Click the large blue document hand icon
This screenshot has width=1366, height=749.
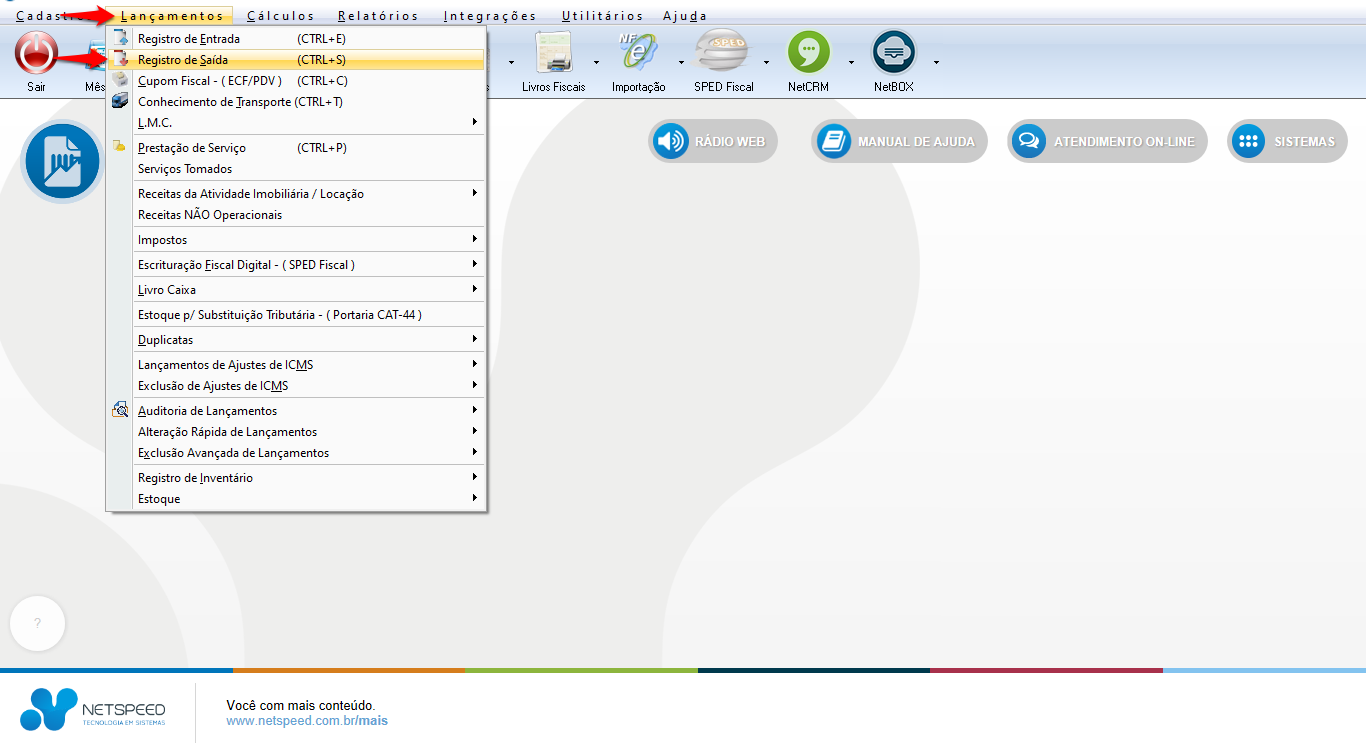[62, 161]
